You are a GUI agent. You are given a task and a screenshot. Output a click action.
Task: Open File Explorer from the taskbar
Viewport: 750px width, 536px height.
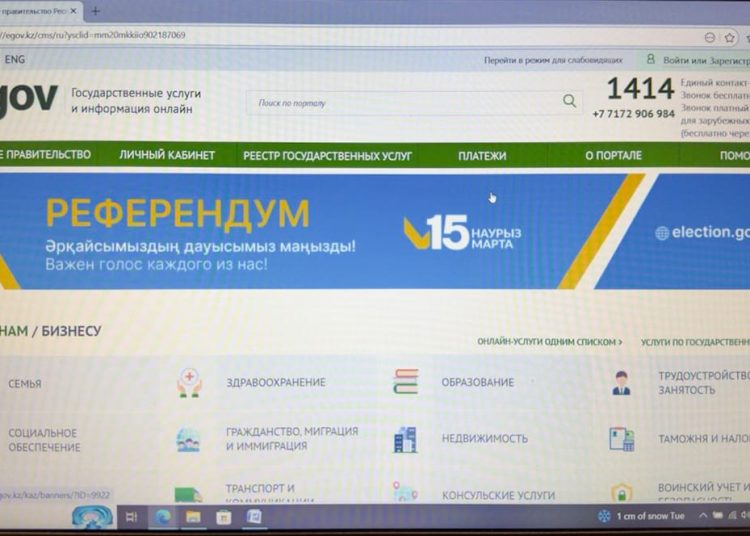193,517
